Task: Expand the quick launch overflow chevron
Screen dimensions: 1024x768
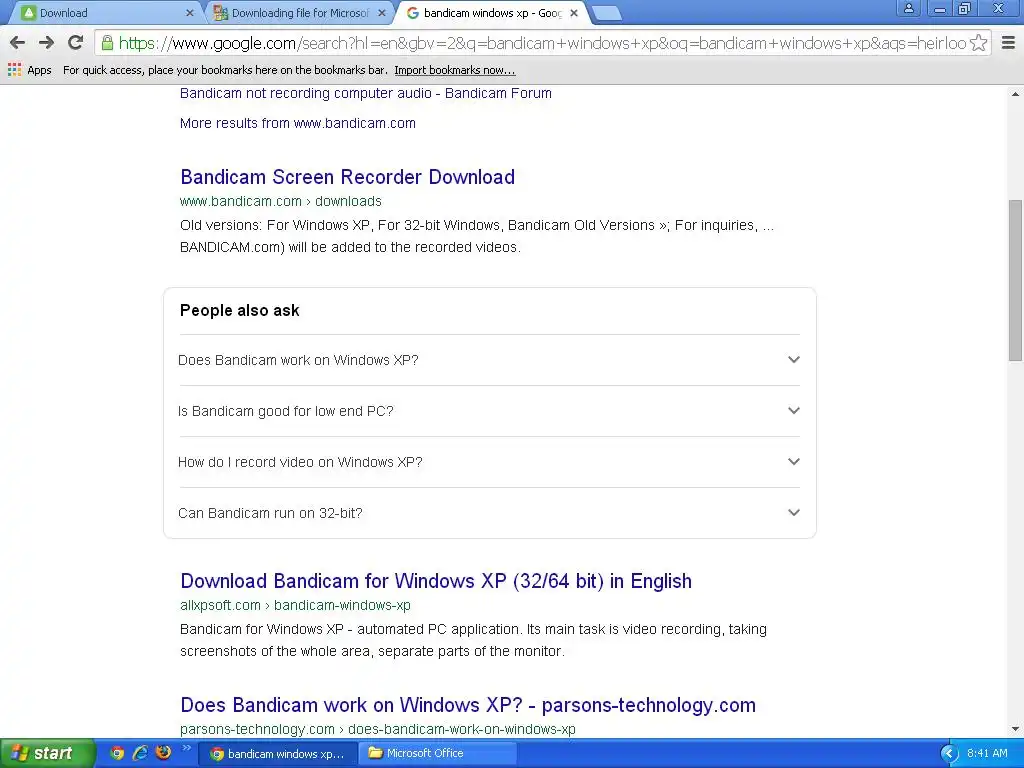Action: [x=186, y=748]
